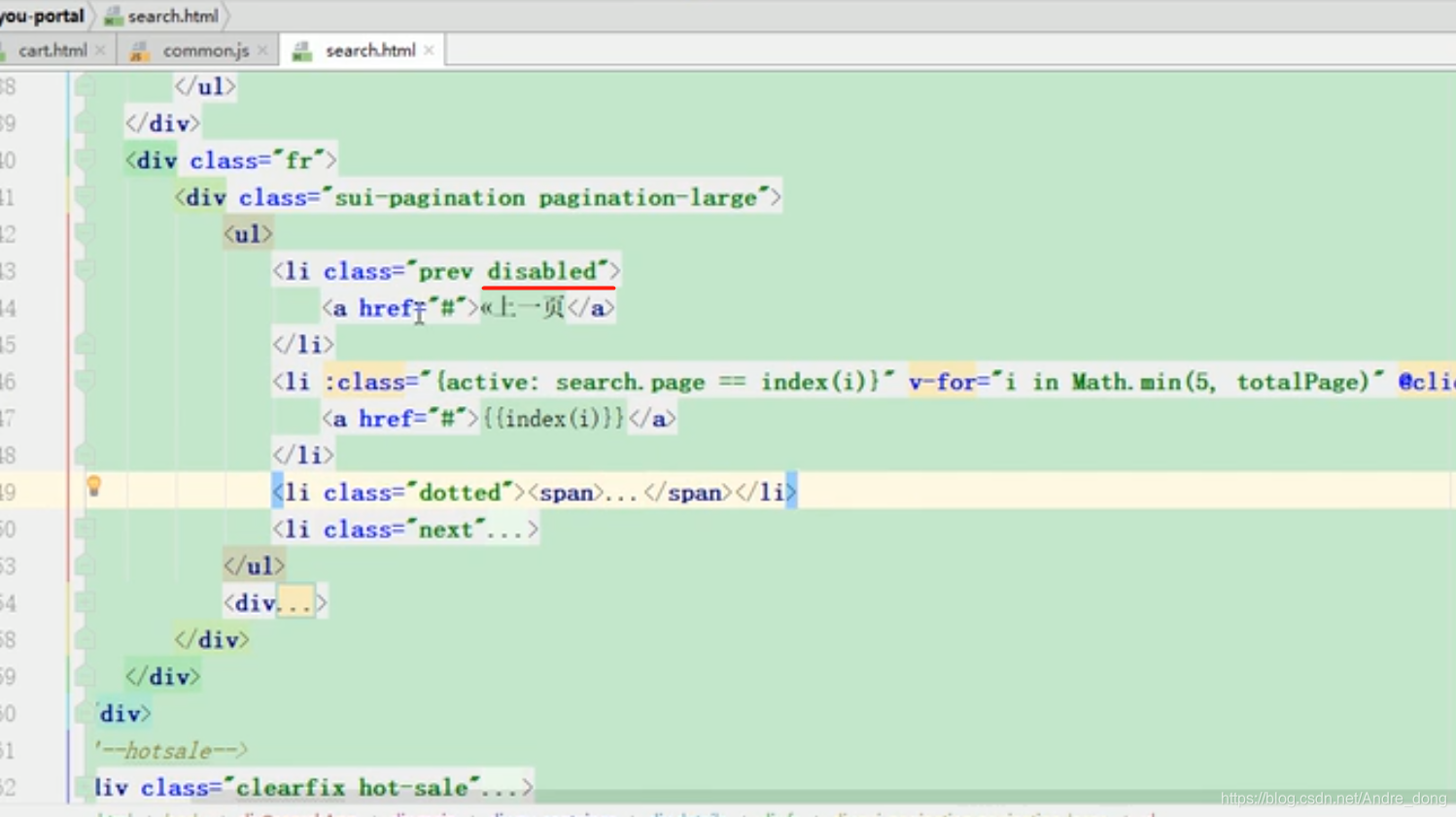Click the fr class value in div tag

298,160
